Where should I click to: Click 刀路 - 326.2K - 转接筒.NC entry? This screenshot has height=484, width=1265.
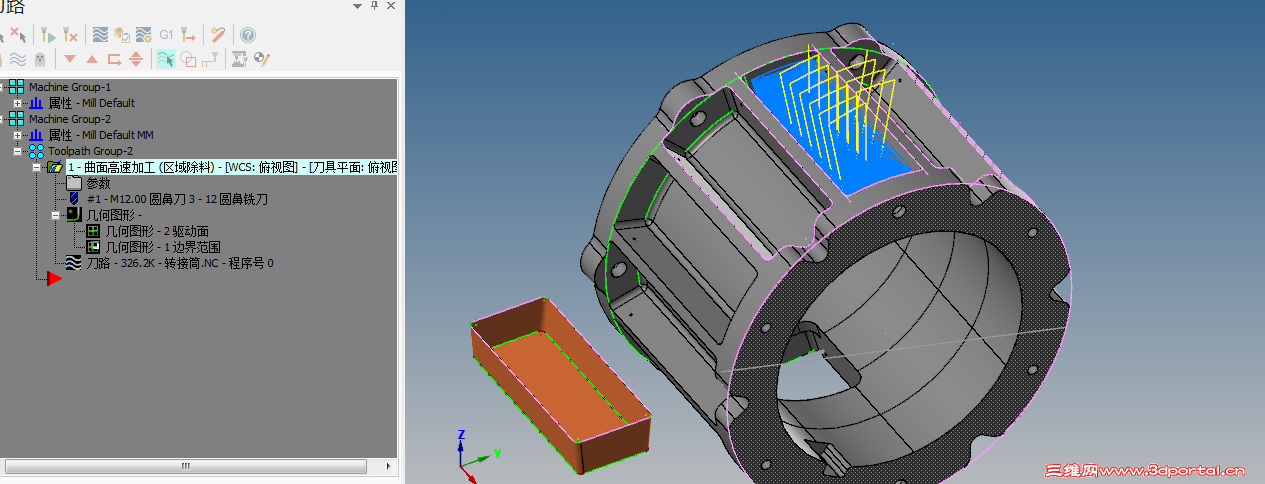(x=179, y=263)
